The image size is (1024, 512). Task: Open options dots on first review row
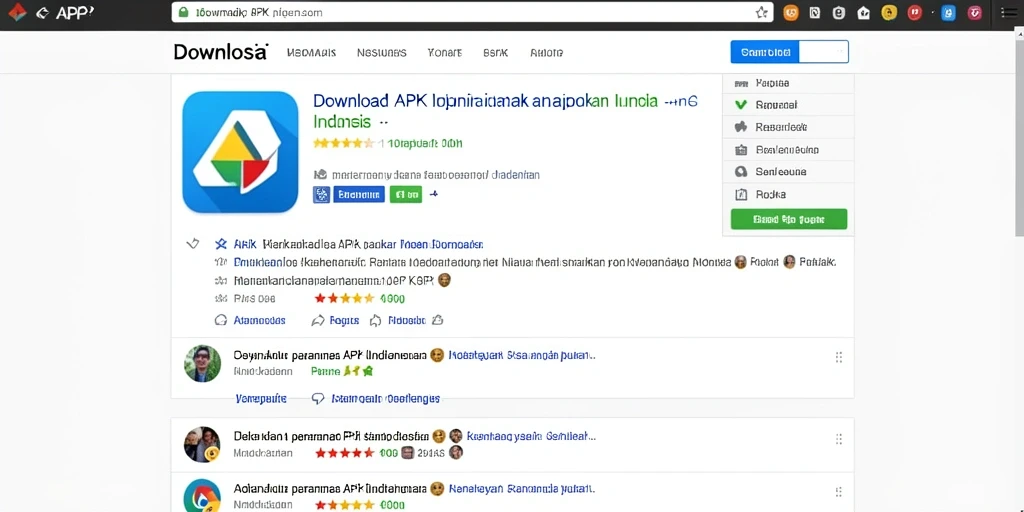coord(839,357)
